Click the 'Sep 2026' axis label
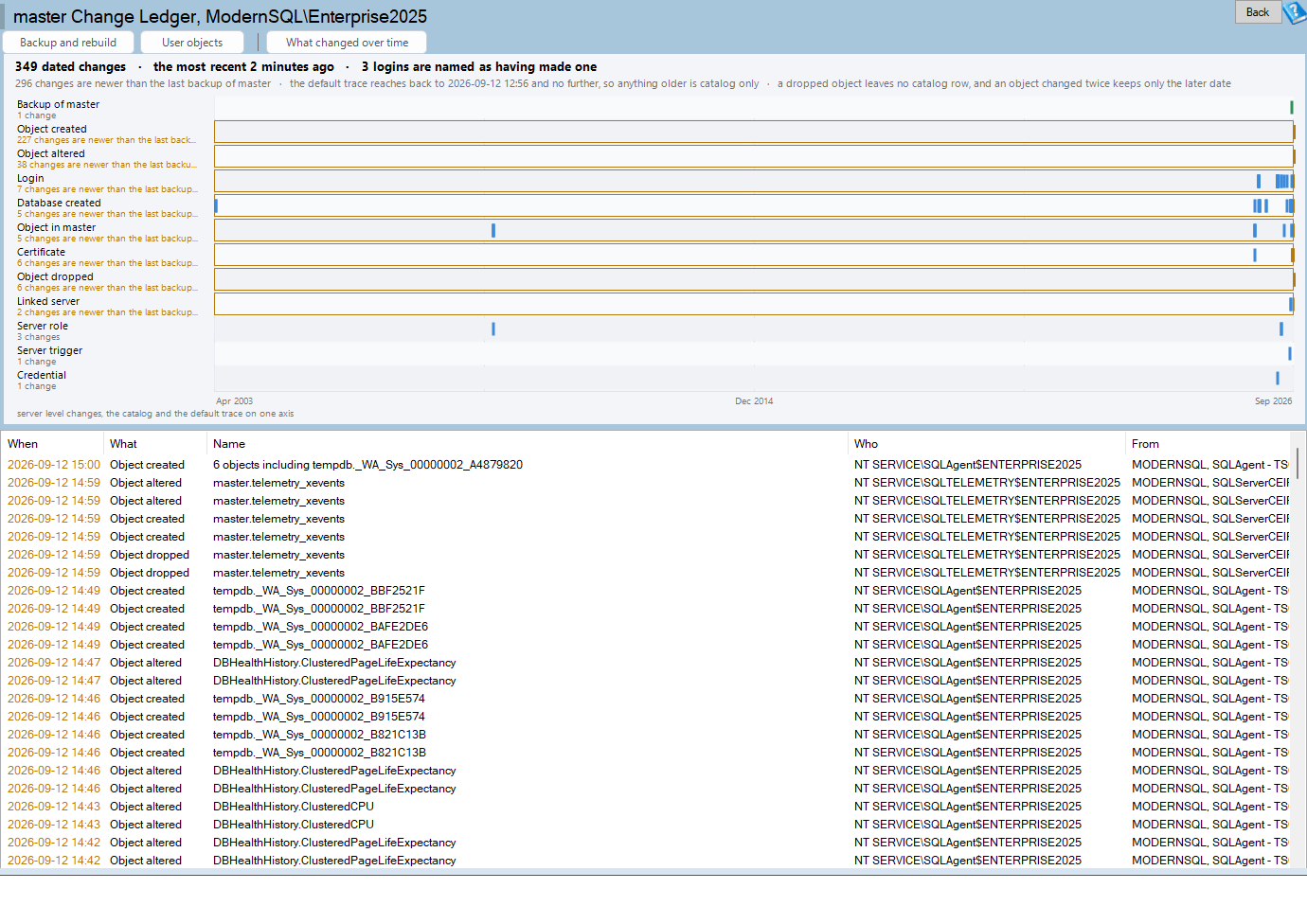 point(1273,401)
